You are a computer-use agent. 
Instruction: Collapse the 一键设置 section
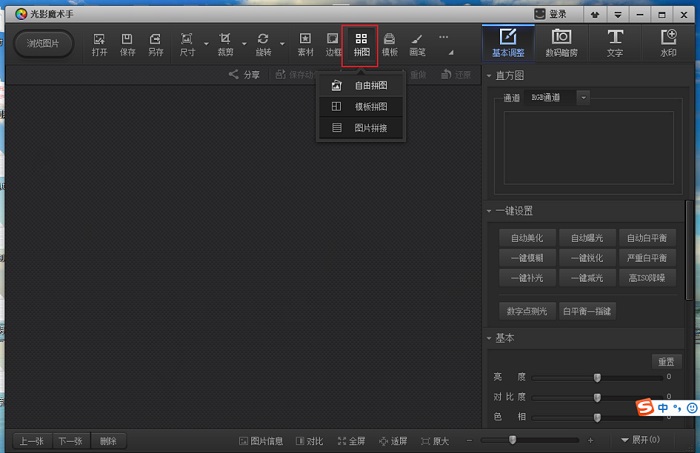(x=489, y=211)
